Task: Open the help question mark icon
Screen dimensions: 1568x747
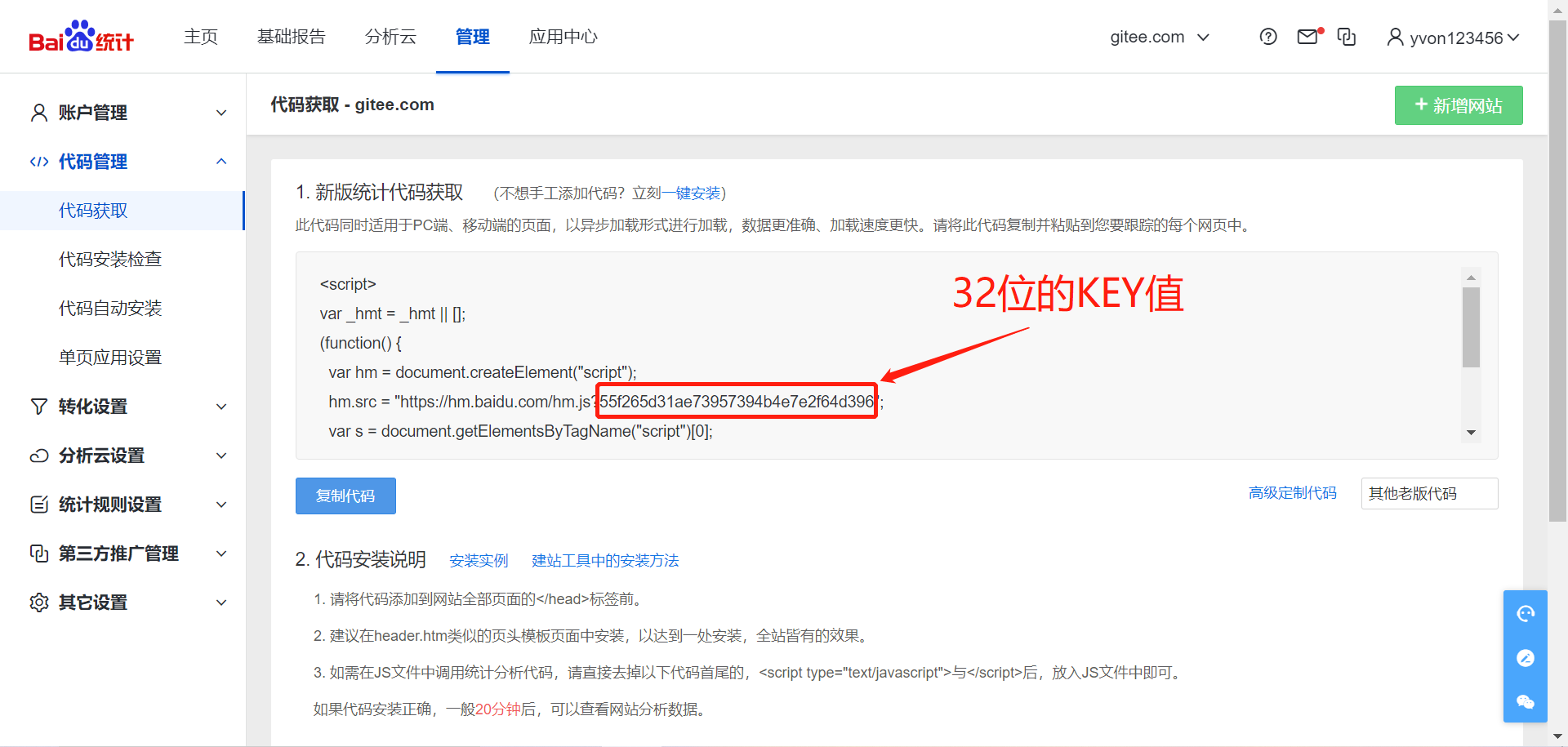Action: 1268,37
